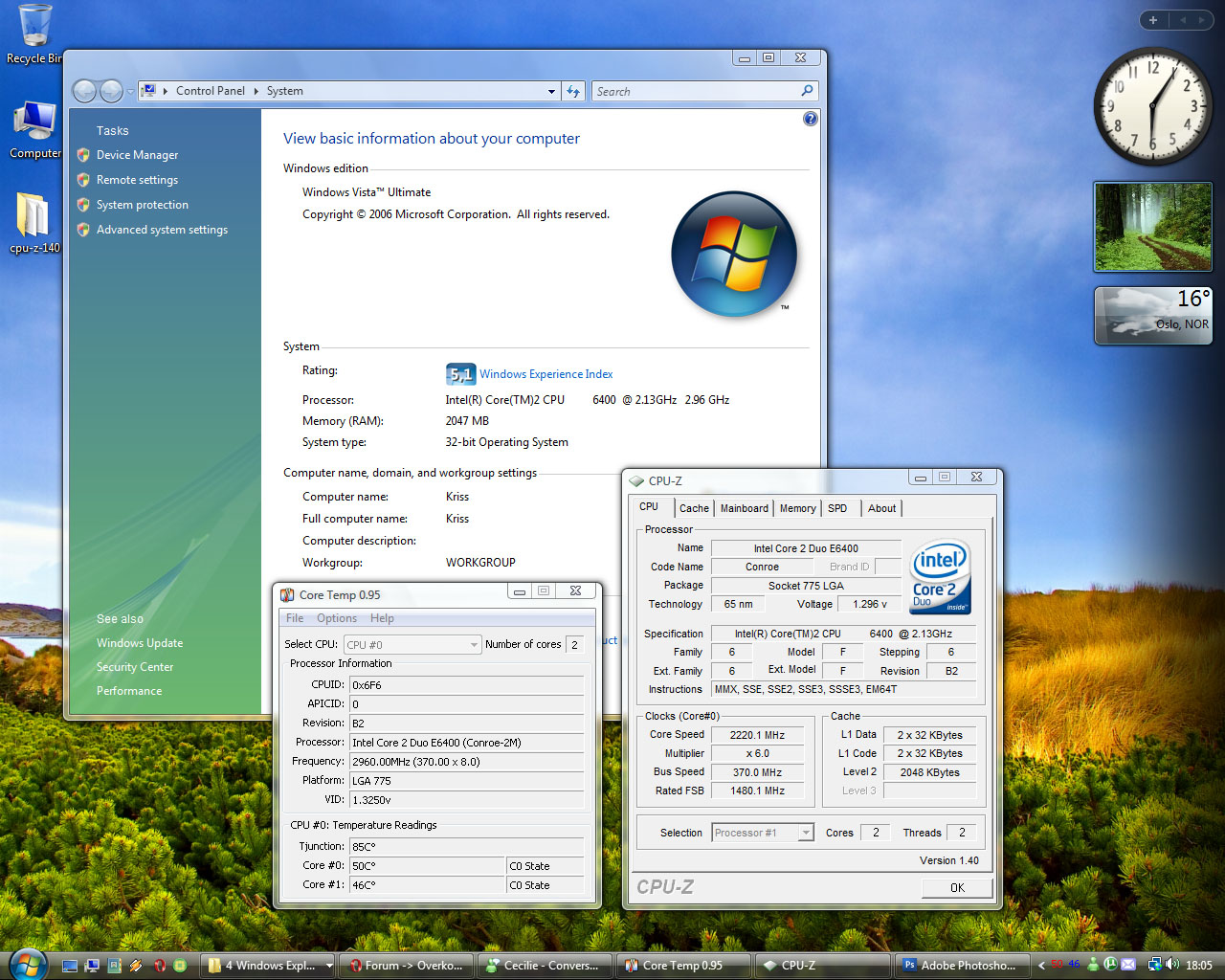Switch to Cecilie conversation taskbar button
The image size is (1225, 980).
coord(546,966)
